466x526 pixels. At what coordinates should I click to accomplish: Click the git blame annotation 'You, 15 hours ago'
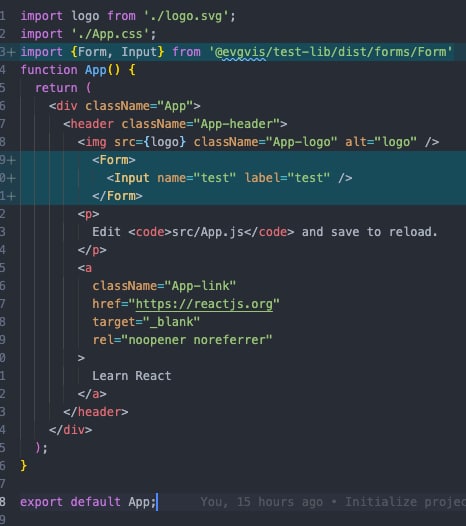(262, 502)
